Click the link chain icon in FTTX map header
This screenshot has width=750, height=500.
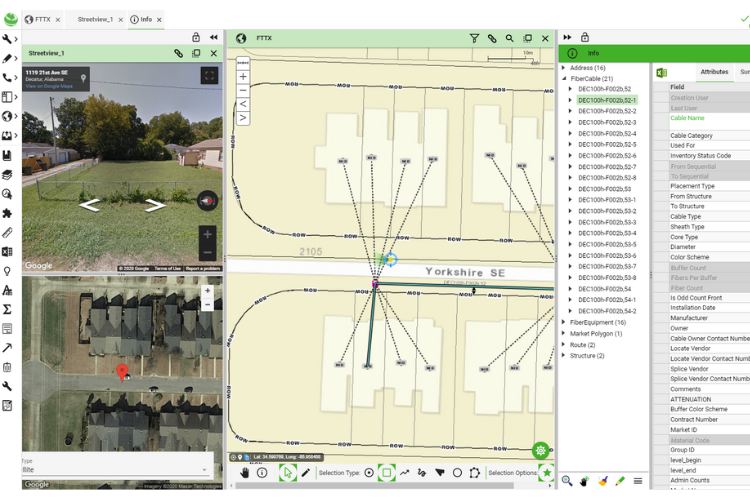[x=492, y=38]
